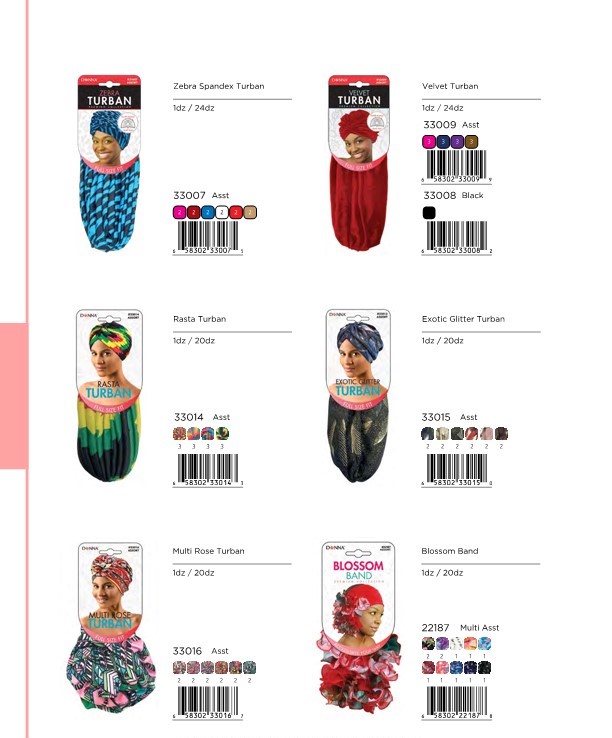Click the Exotic Glitter Turban title
This screenshot has height=738, width=612.
click(463, 319)
